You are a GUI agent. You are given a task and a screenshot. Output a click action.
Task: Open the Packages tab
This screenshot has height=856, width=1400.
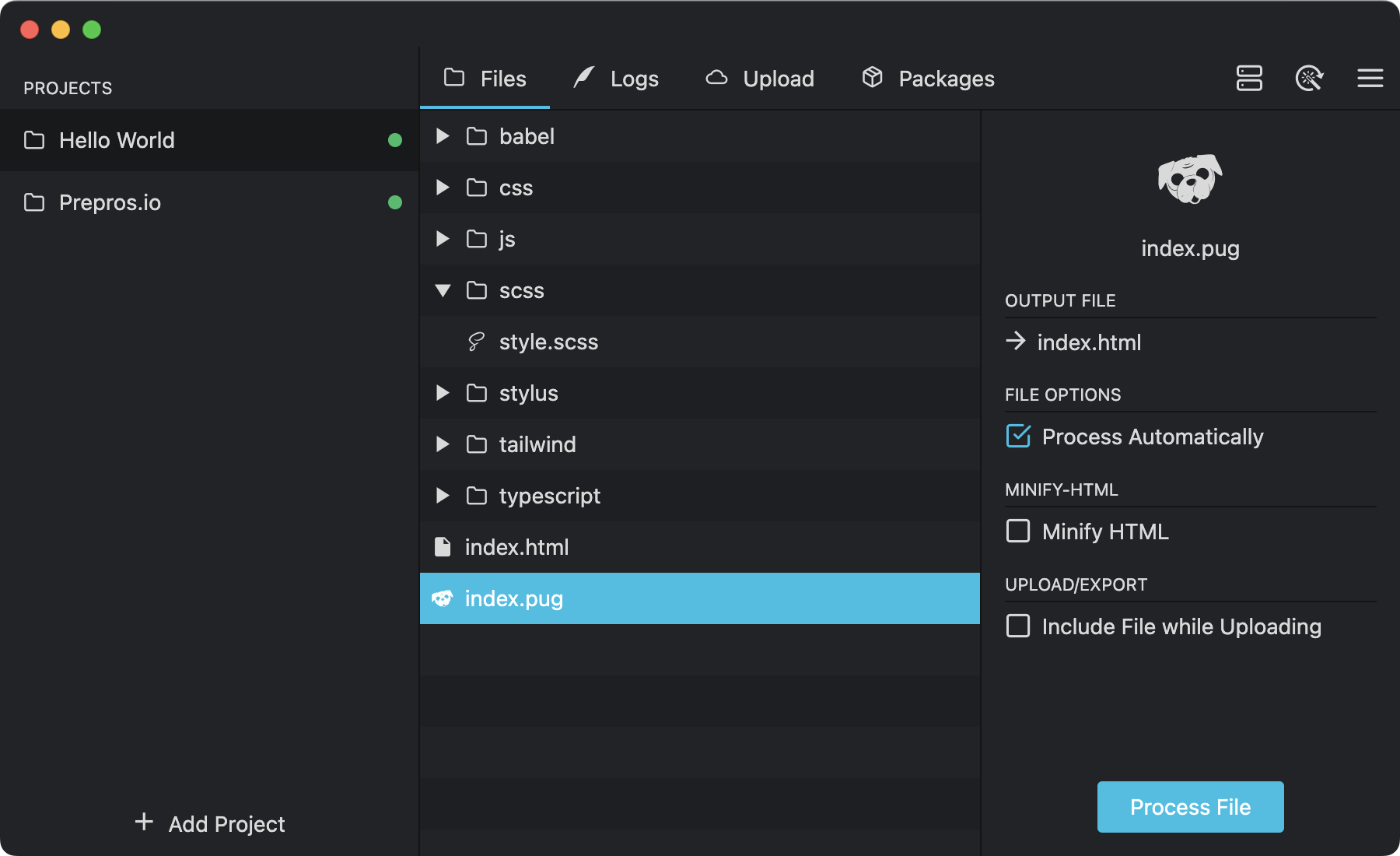(x=928, y=79)
